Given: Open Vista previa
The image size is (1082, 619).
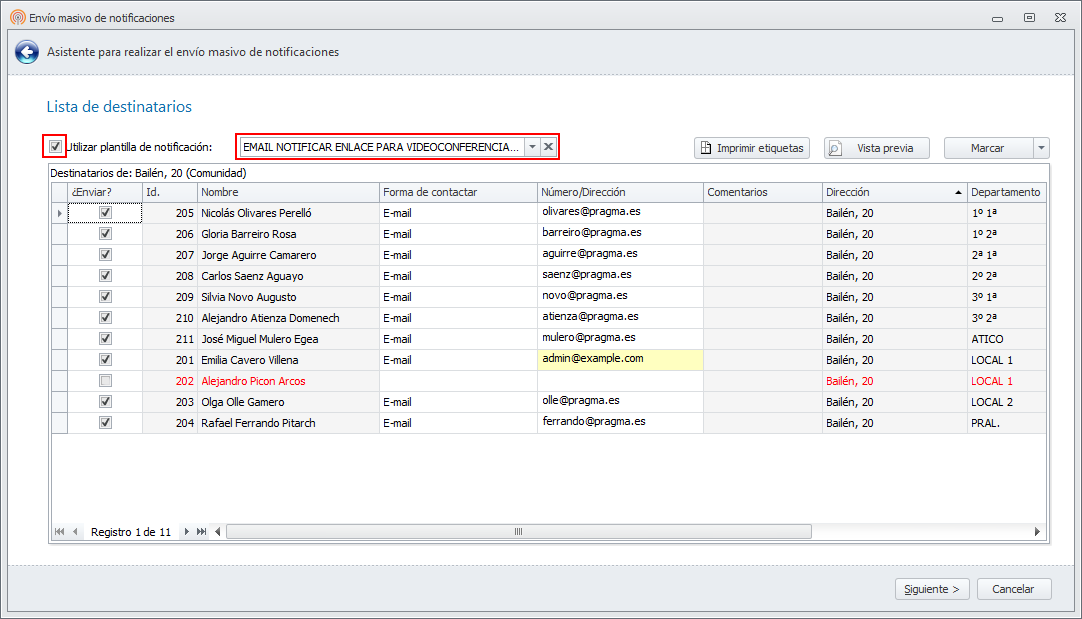Looking at the screenshot, I should point(876,148).
